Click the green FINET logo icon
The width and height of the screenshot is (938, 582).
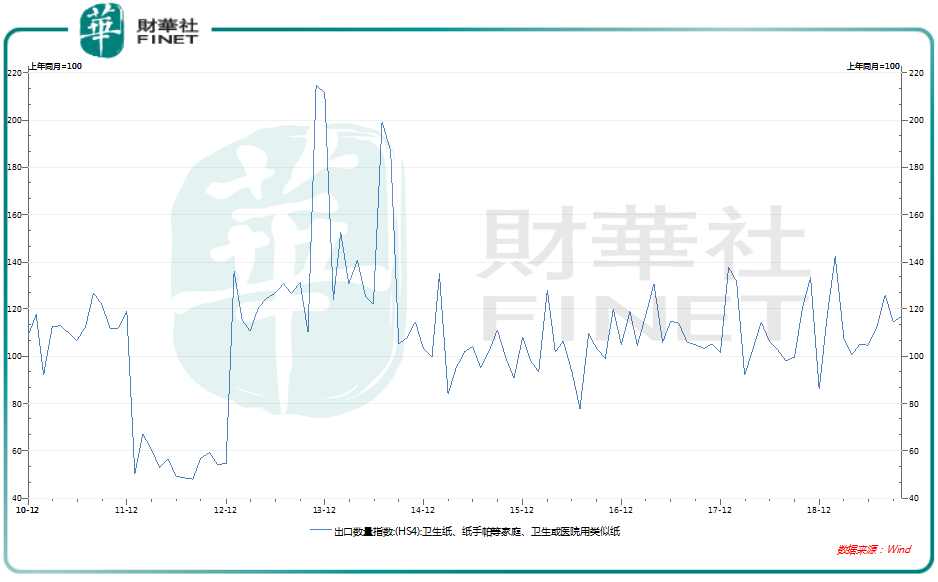(102, 29)
